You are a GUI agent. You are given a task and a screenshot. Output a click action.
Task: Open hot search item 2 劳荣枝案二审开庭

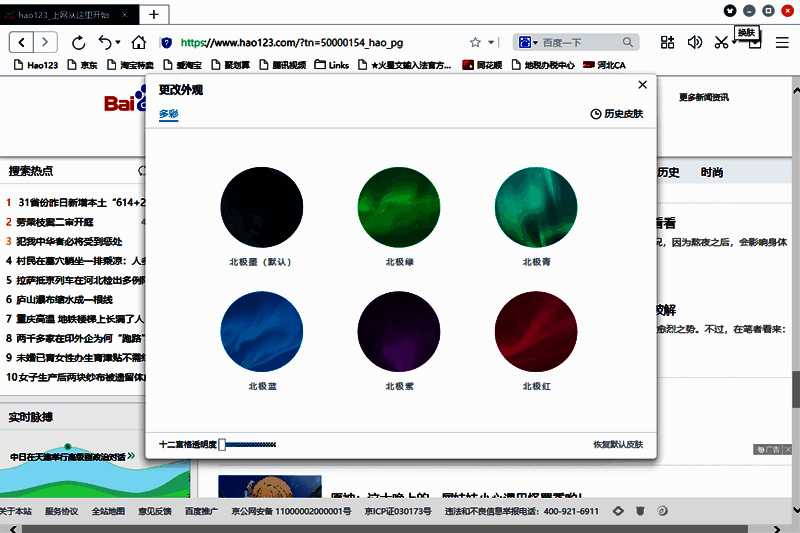(55, 222)
